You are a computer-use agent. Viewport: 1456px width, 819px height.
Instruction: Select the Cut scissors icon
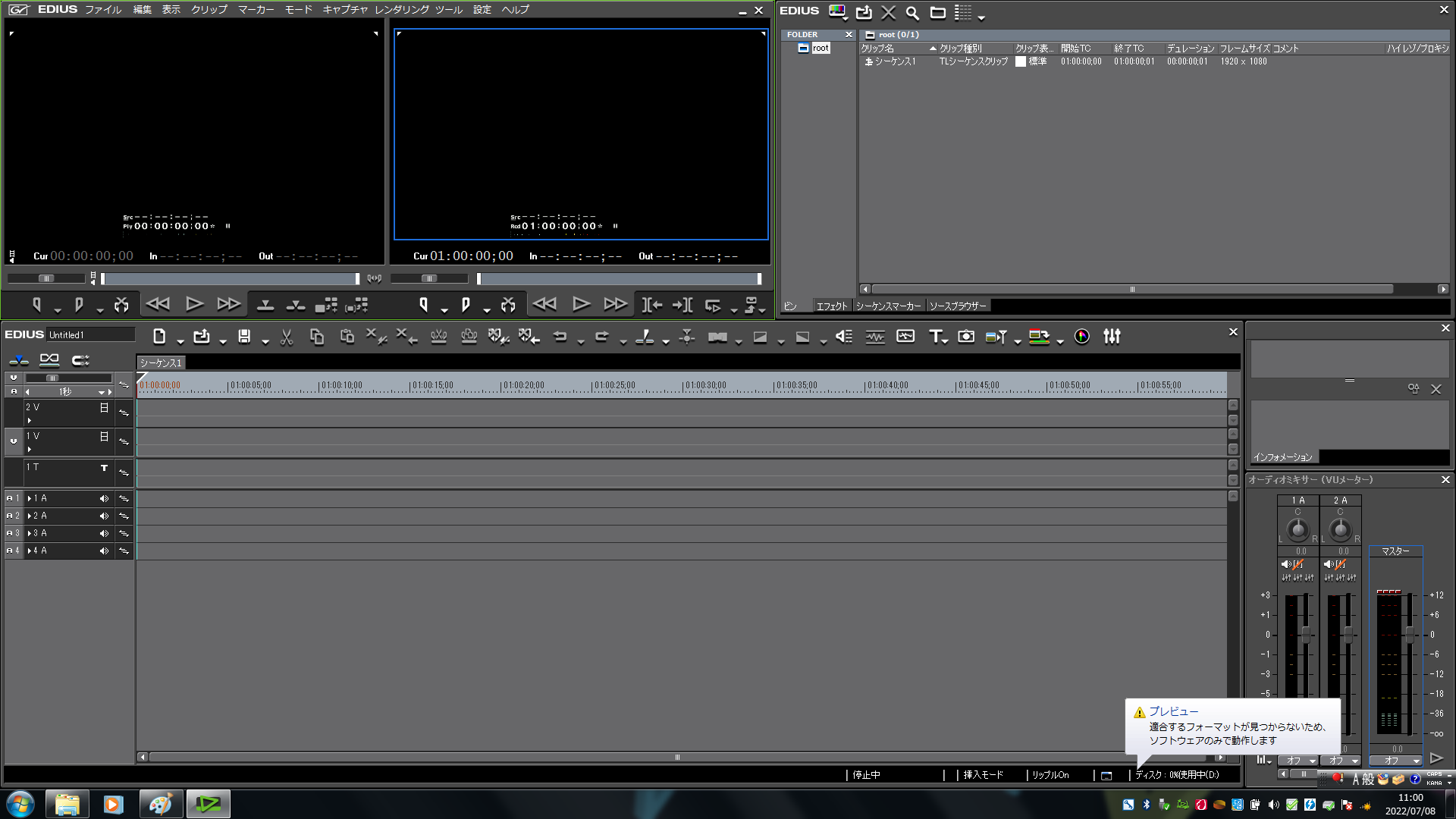(287, 337)
